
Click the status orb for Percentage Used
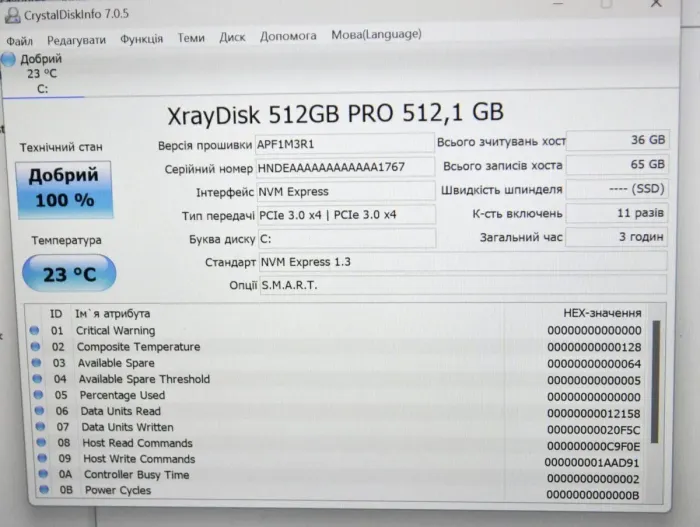(36, 395)
